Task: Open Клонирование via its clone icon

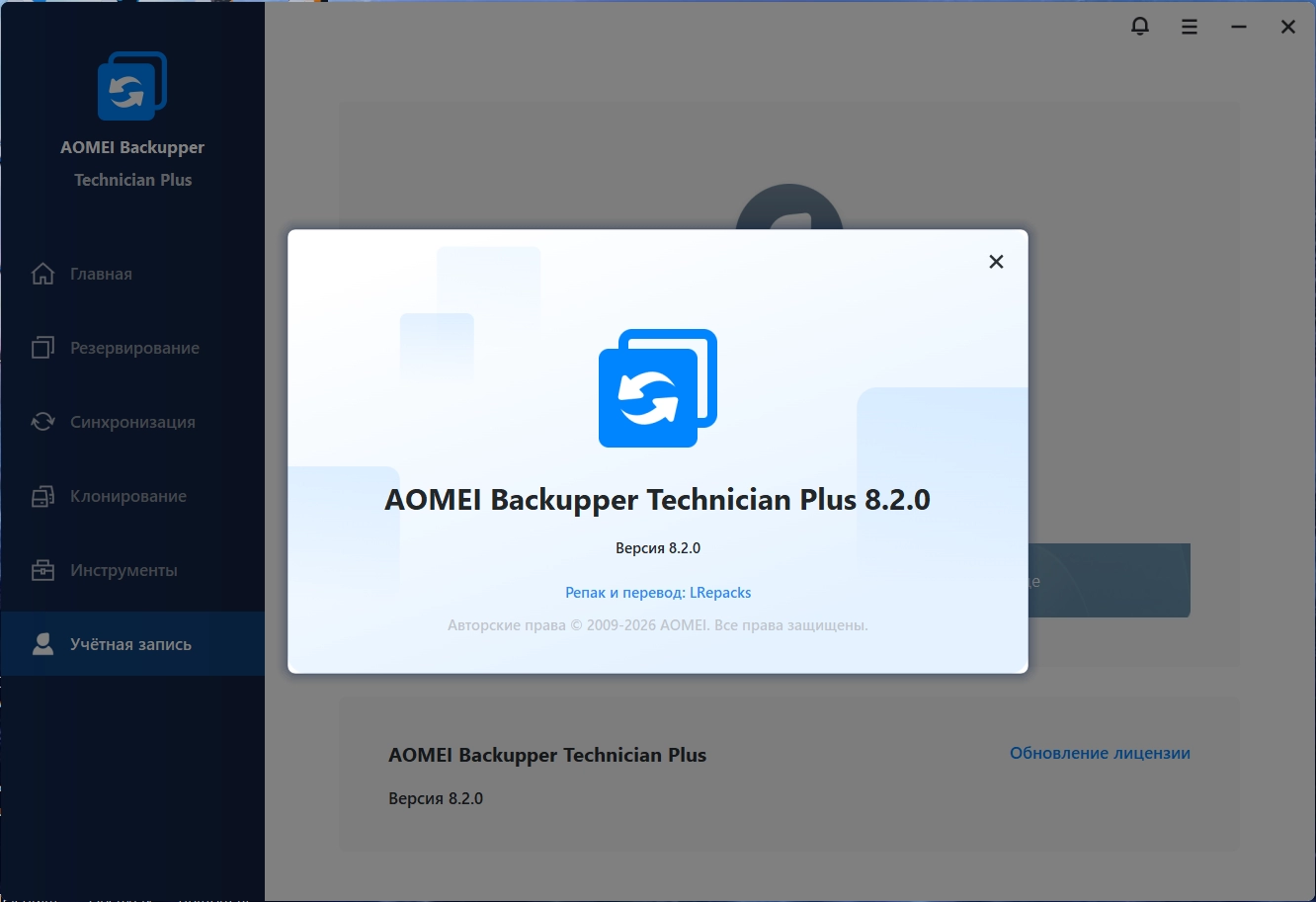Action: coord(42,496)
